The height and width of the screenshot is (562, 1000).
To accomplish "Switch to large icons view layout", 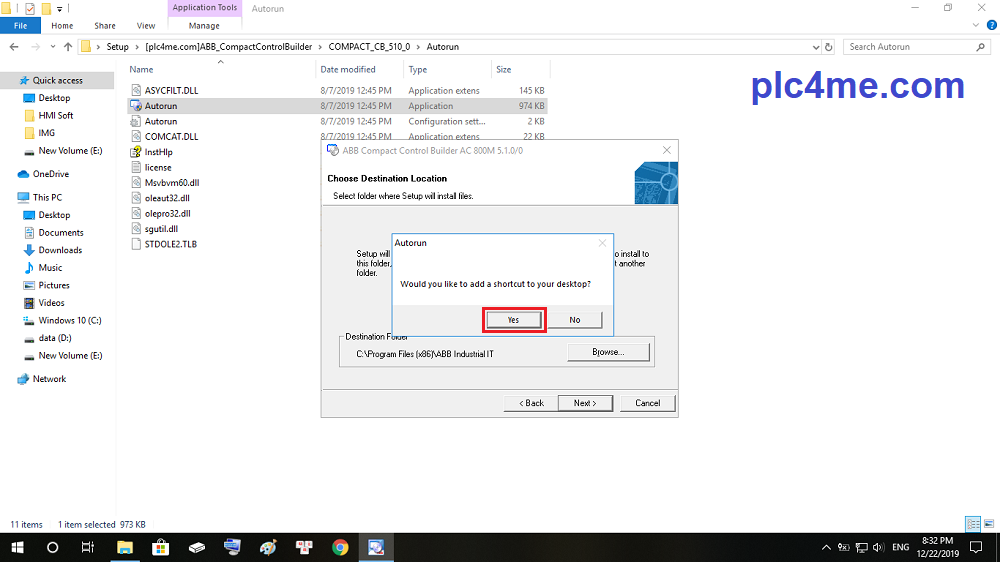I will coord(989,524).
